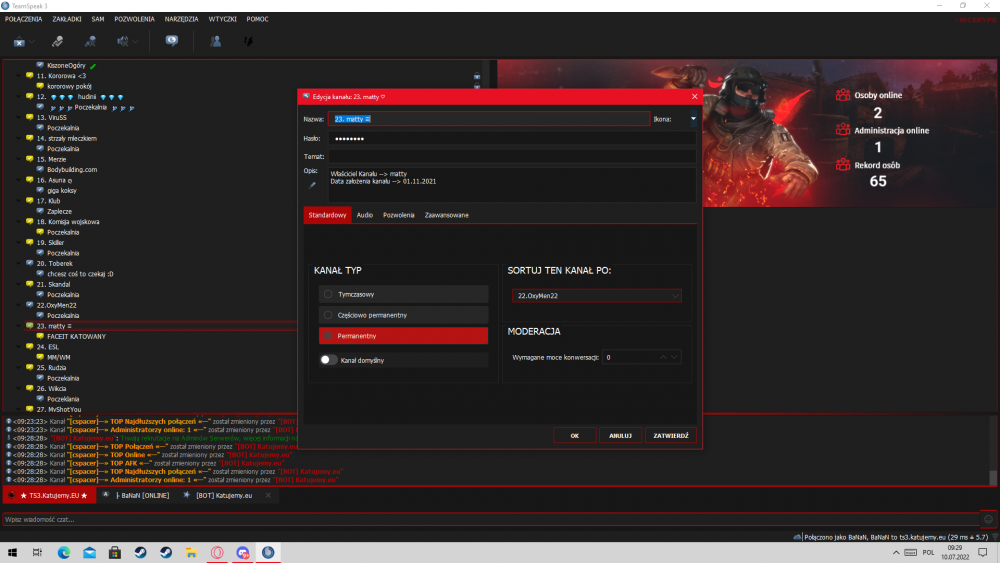
Task: Click the Nazwa input field
Action: click(489, 119)
